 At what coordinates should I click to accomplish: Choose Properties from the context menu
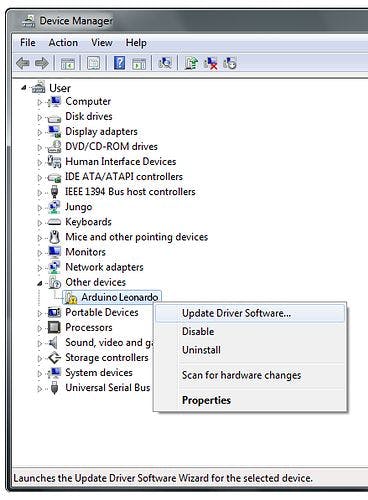250,400
